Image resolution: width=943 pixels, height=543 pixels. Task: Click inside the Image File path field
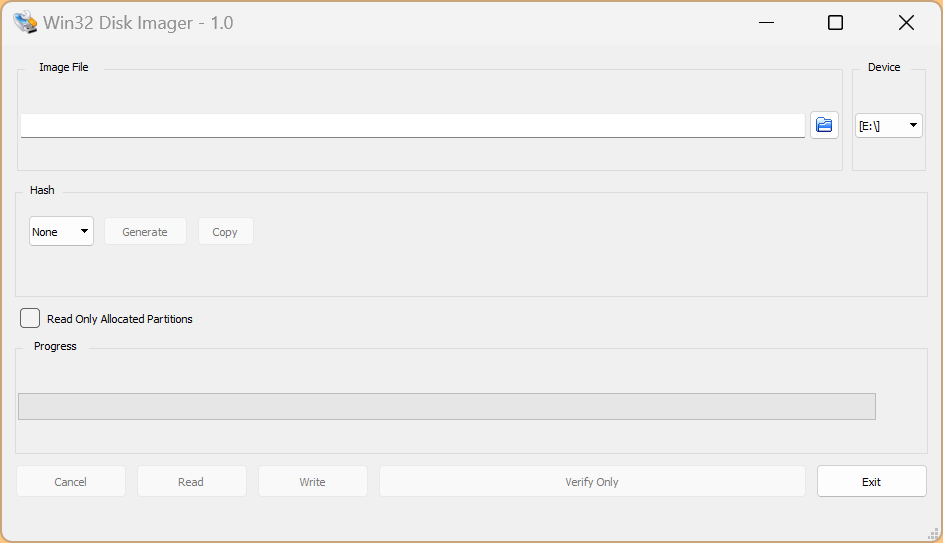[x=413, y=126]
